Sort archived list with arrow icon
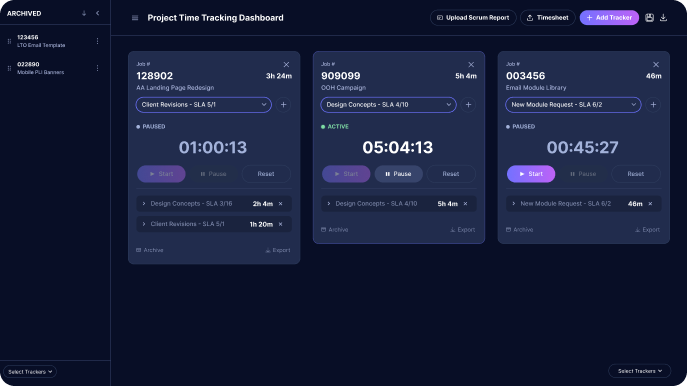This screenshot has height=386, width=687. pyautogui.click(x=84, y=13)
